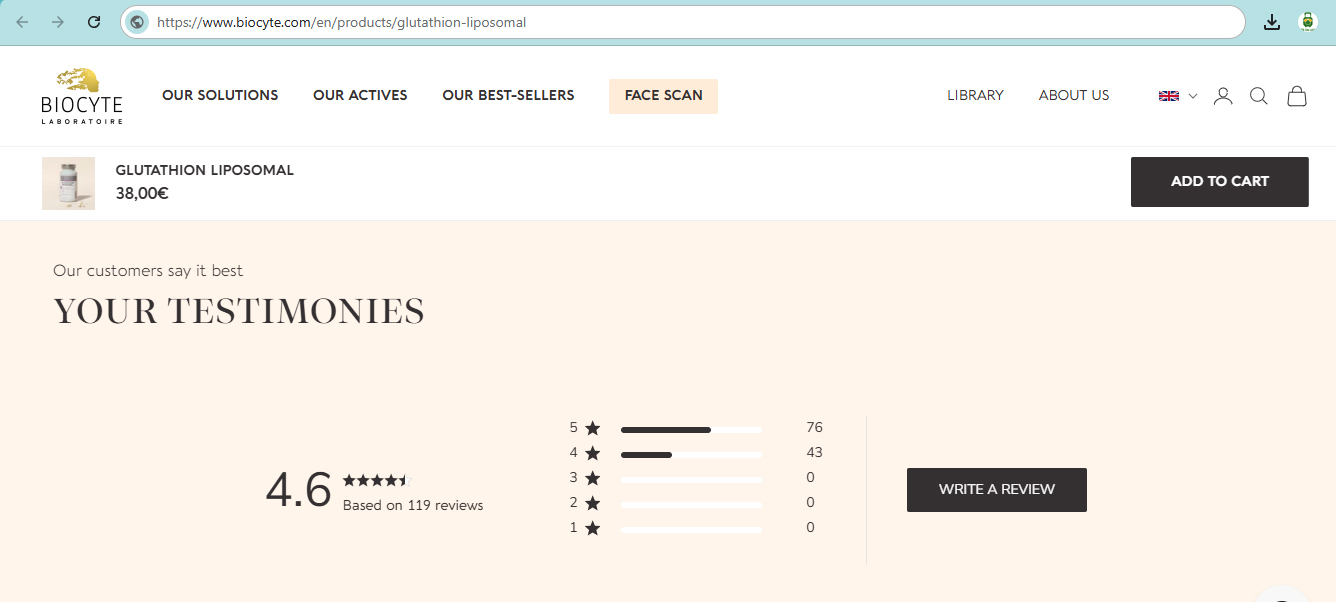Open the browser downloads icon
1336x602 pixels.
click(x=1272, y=22)
